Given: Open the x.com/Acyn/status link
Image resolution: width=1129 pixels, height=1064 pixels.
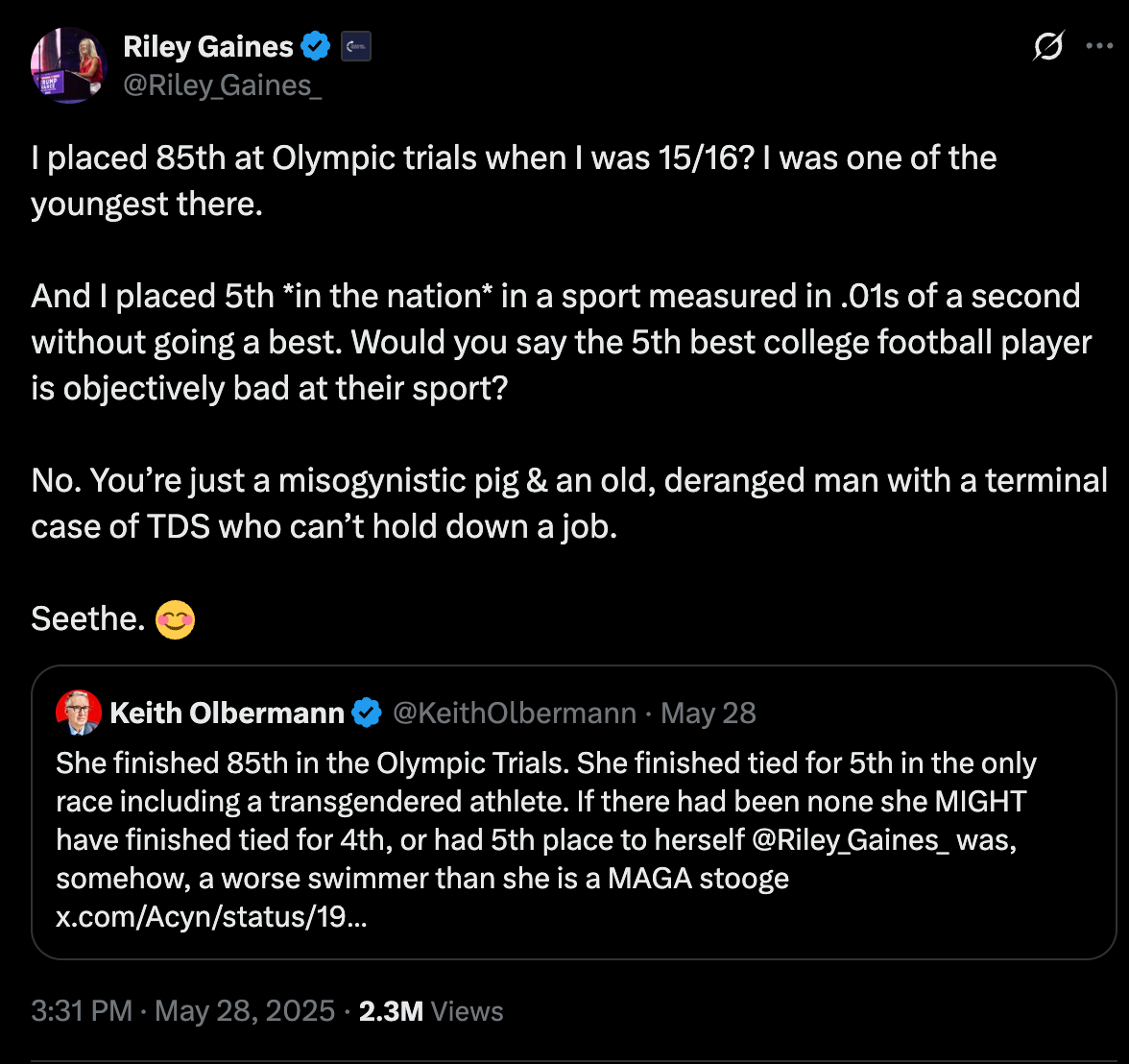Looking at the screenshot, I should (211, 916).
